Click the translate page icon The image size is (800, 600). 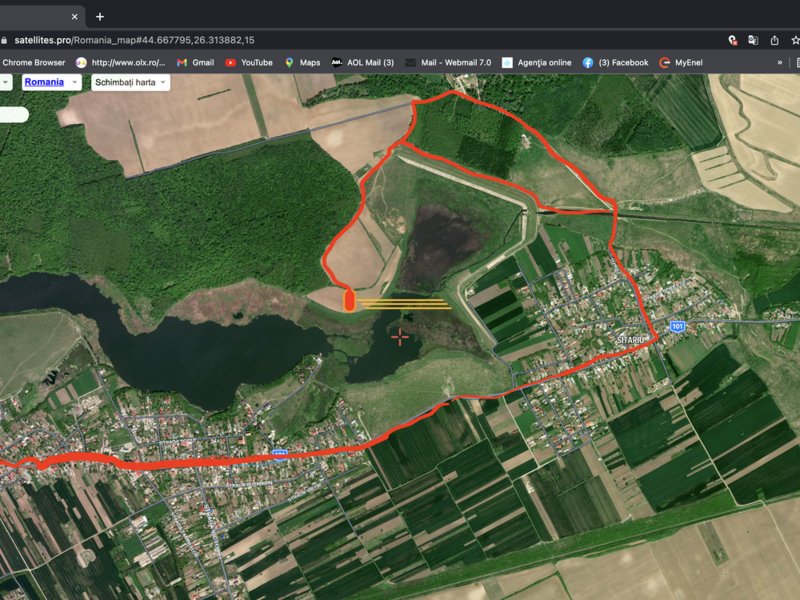753,40
